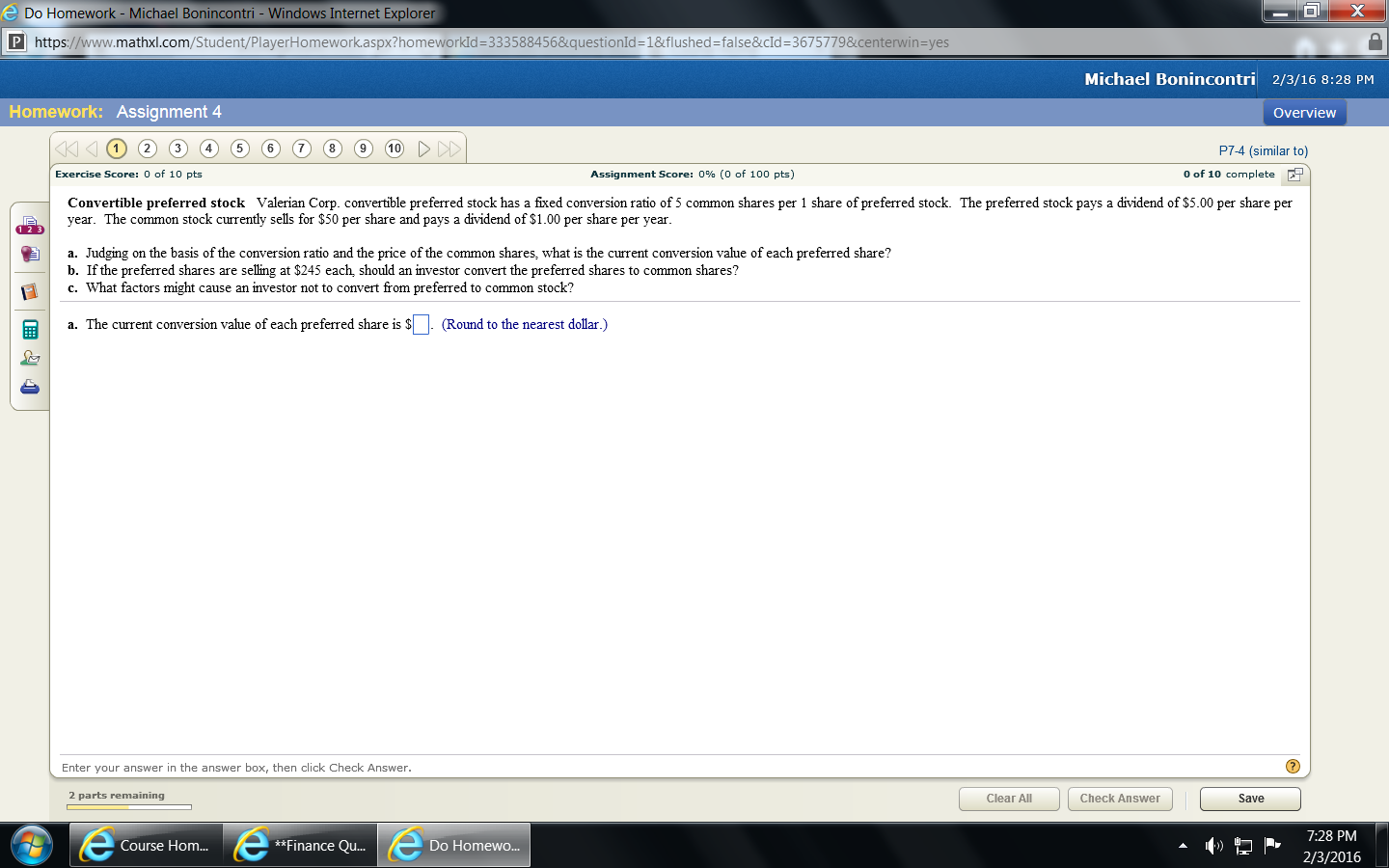Viewport: 1389px width, 868px height.
Task: Click the previous question back arrow
Action: pos(91,149)
